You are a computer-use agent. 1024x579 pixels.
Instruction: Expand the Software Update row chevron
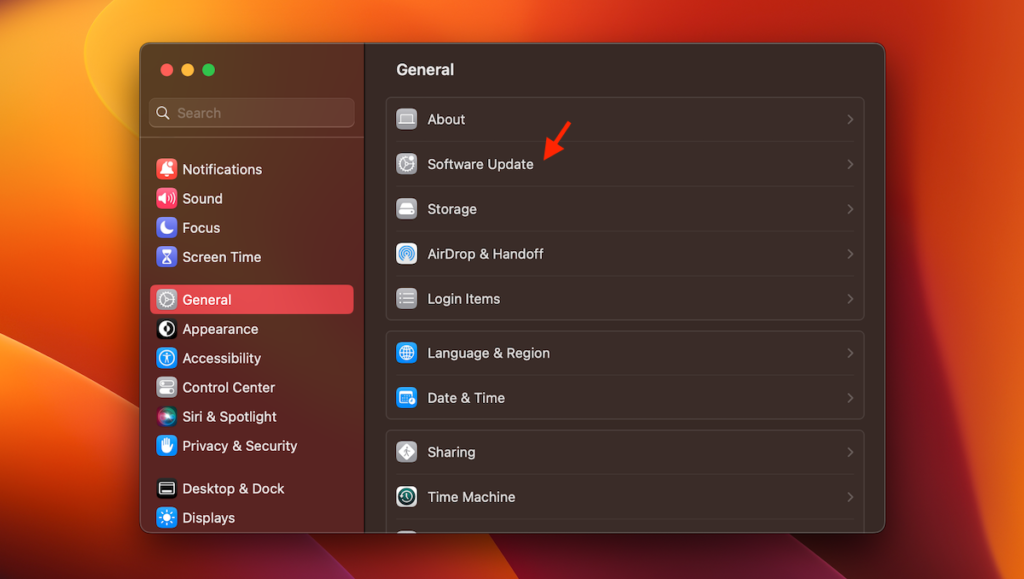850,164
